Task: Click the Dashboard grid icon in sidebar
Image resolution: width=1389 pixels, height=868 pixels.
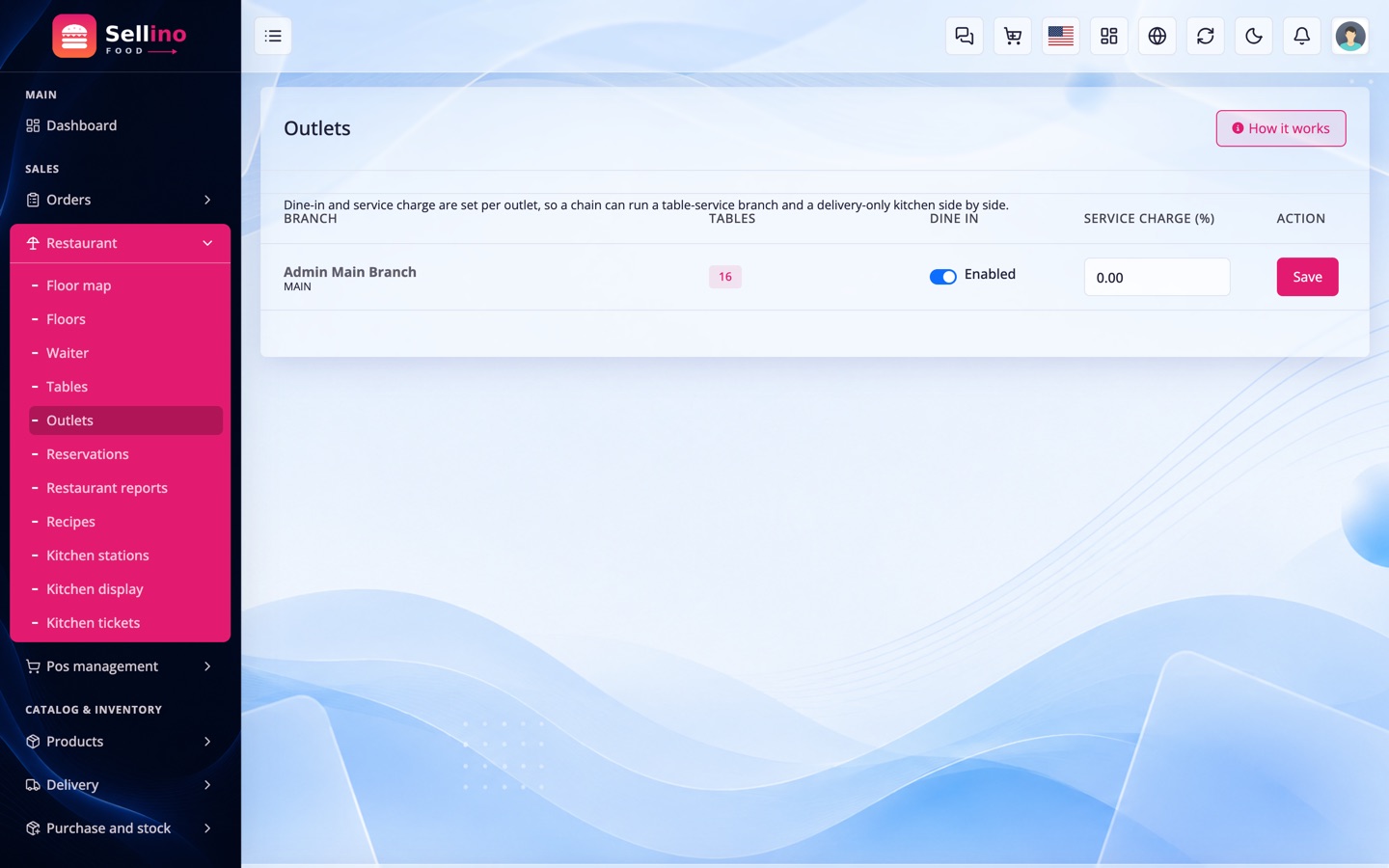Action: pyautogui.click(x=33, y=125)
